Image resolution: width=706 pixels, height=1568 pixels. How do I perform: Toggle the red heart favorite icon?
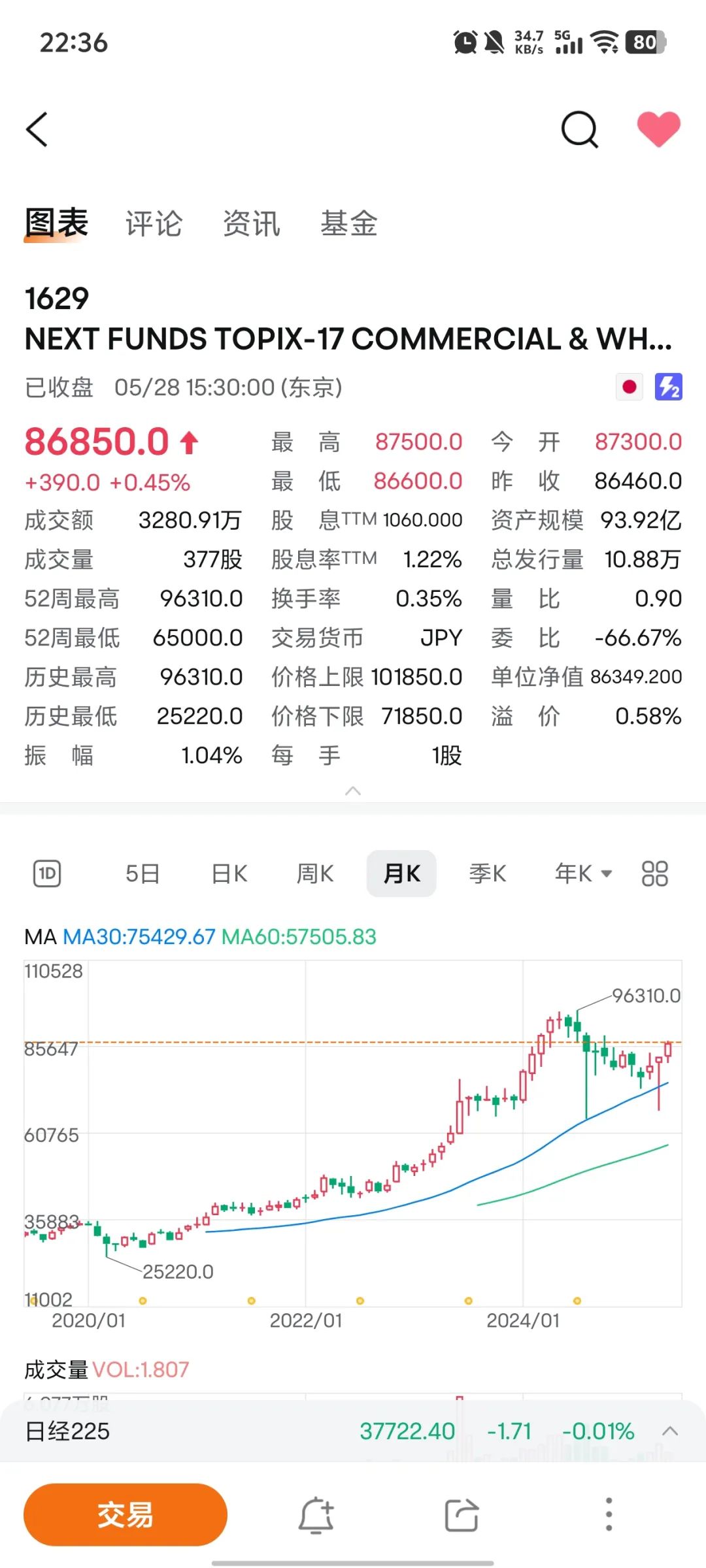659,129
